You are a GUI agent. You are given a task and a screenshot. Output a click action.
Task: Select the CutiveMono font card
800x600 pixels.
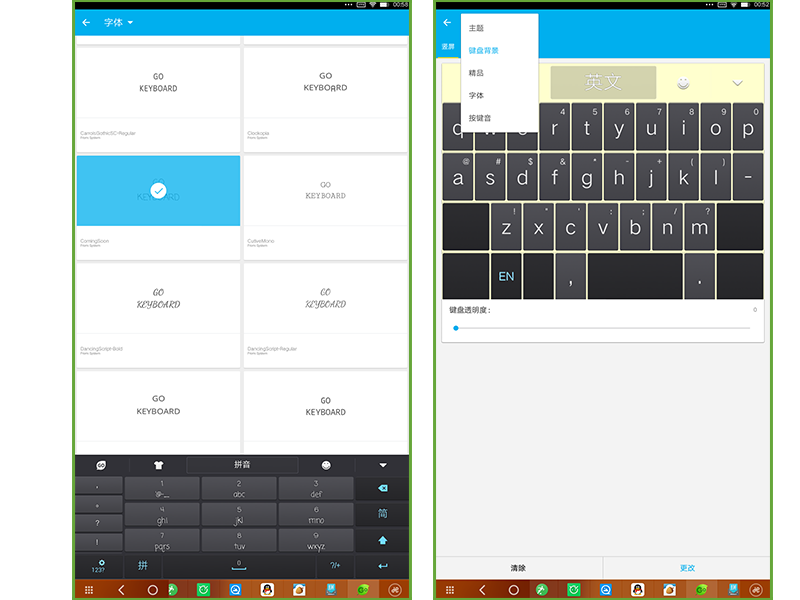tap(326, 207)
